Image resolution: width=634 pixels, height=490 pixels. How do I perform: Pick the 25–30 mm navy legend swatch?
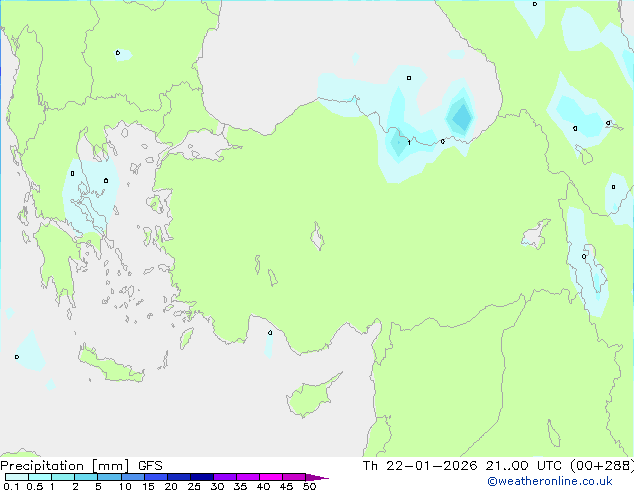click(x=201, y=477)
